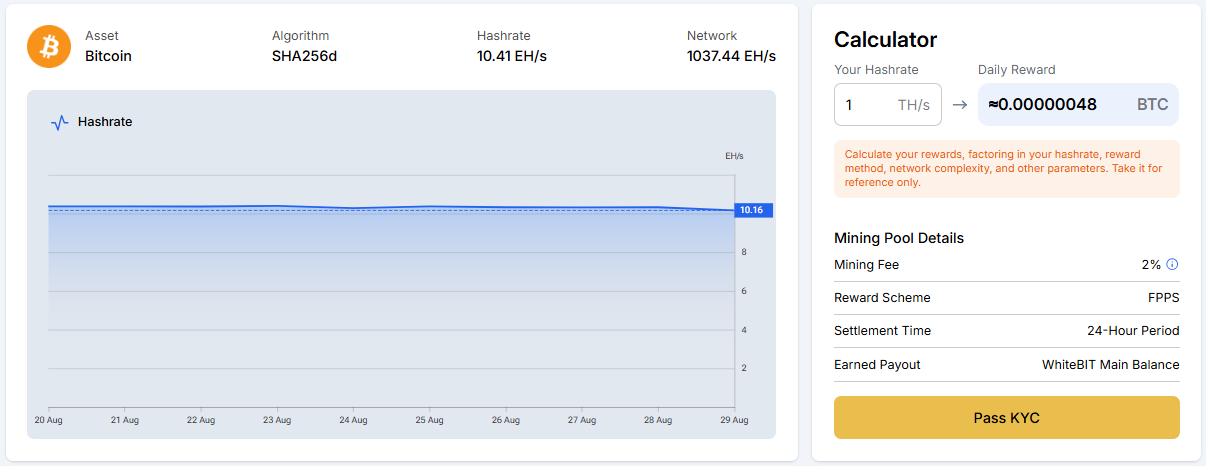
Task: Click the 20 Aug axis label
Action: tap(48, 420)
